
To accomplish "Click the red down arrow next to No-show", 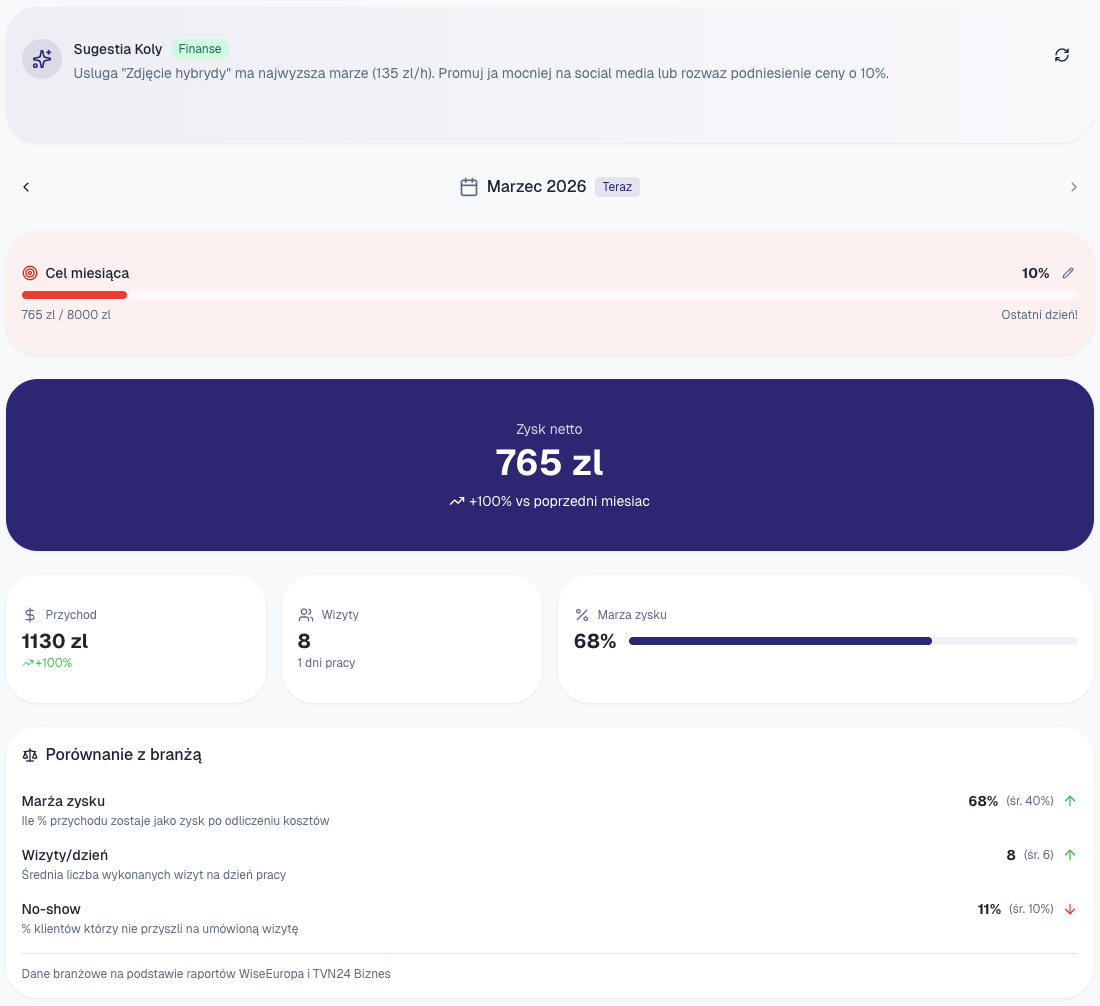I will [x=1070, y=909].
